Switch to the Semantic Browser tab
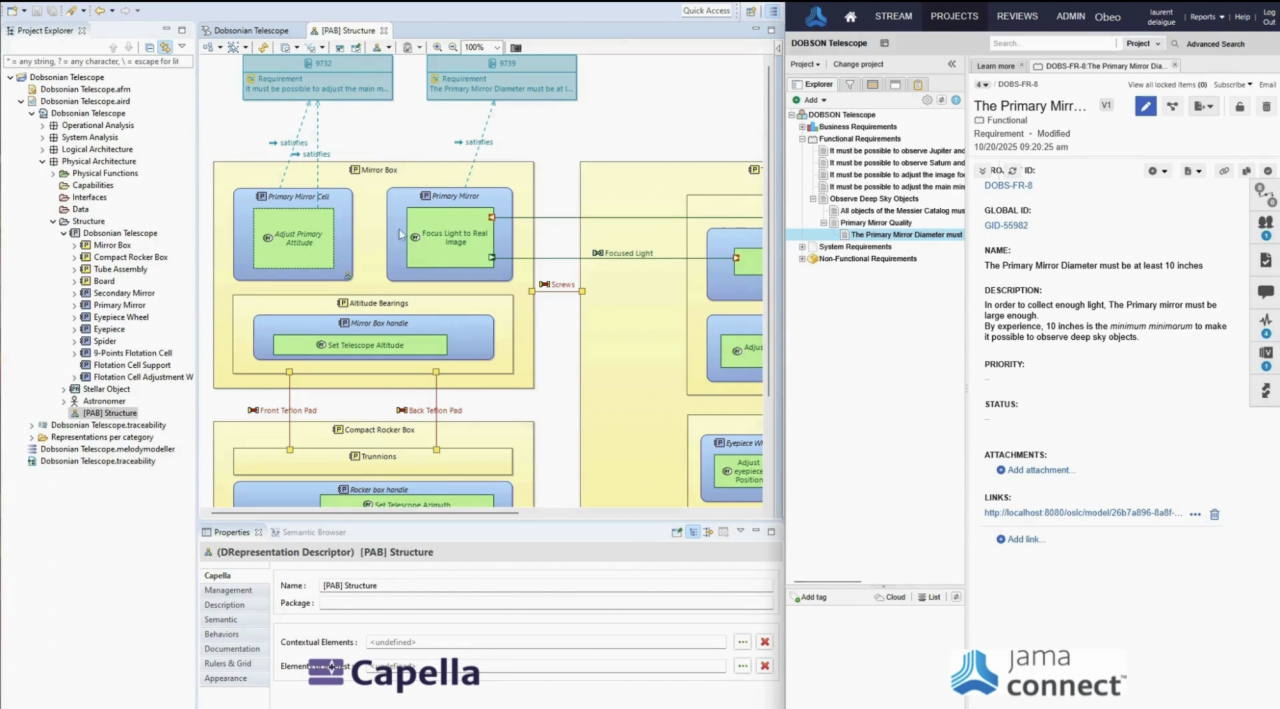The width and height of the screenshot is (1280, 709). click(313, 532)
